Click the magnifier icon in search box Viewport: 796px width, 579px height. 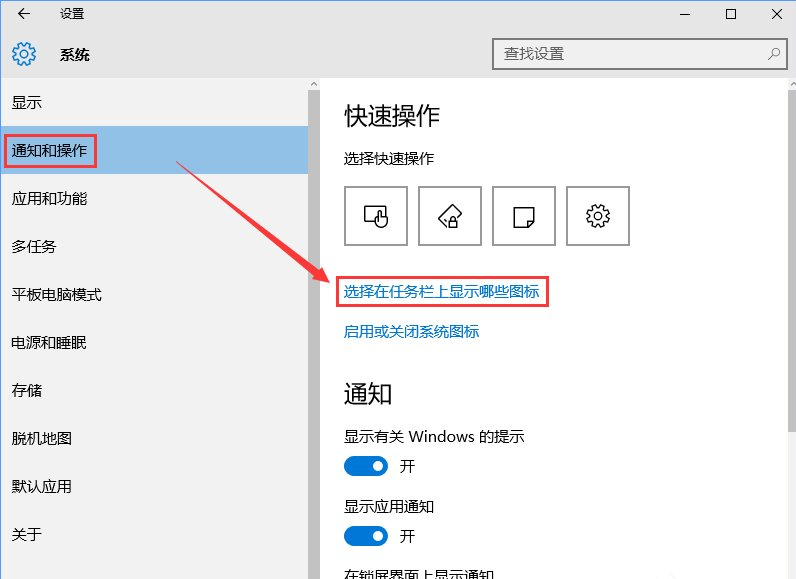click(773, 54)
